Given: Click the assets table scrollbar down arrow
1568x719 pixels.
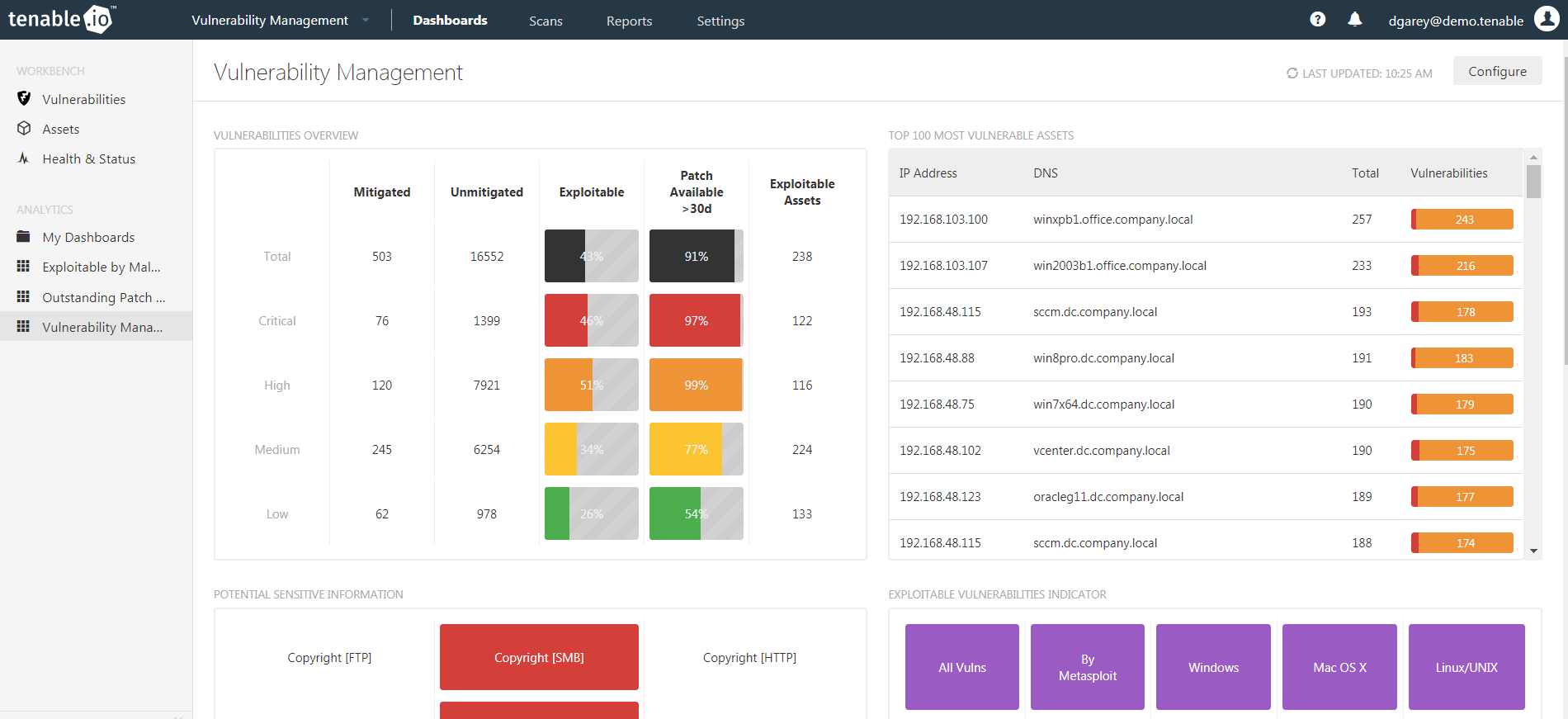Looking at the screenshot, I should point(1533,551).
